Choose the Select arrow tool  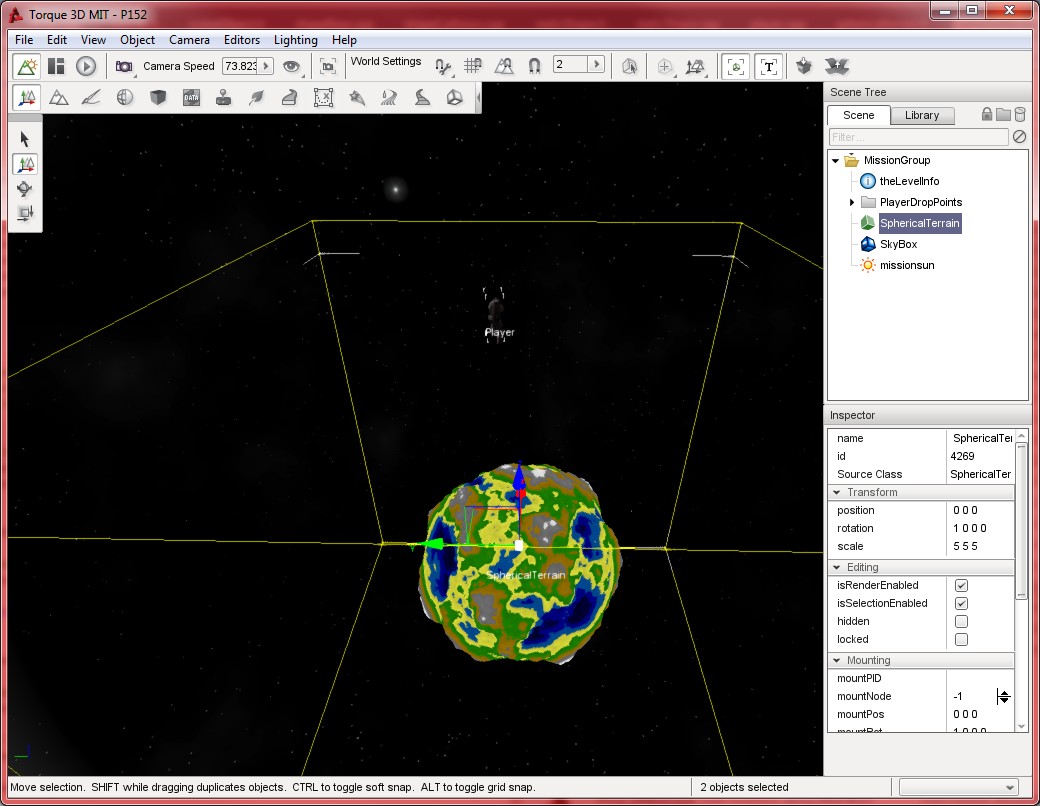(x=25, y=139)
